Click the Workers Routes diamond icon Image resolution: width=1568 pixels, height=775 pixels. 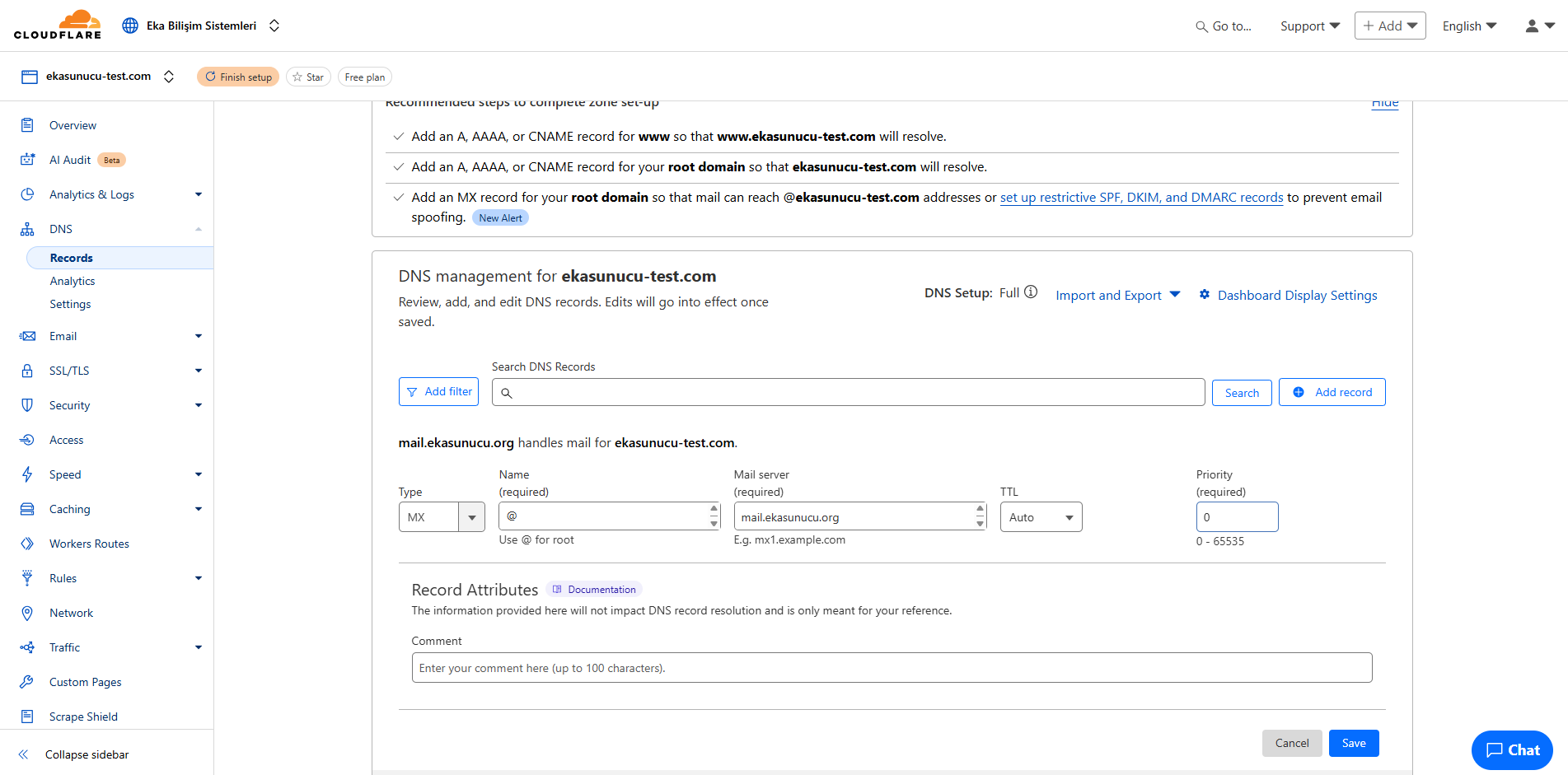[27, 544]
